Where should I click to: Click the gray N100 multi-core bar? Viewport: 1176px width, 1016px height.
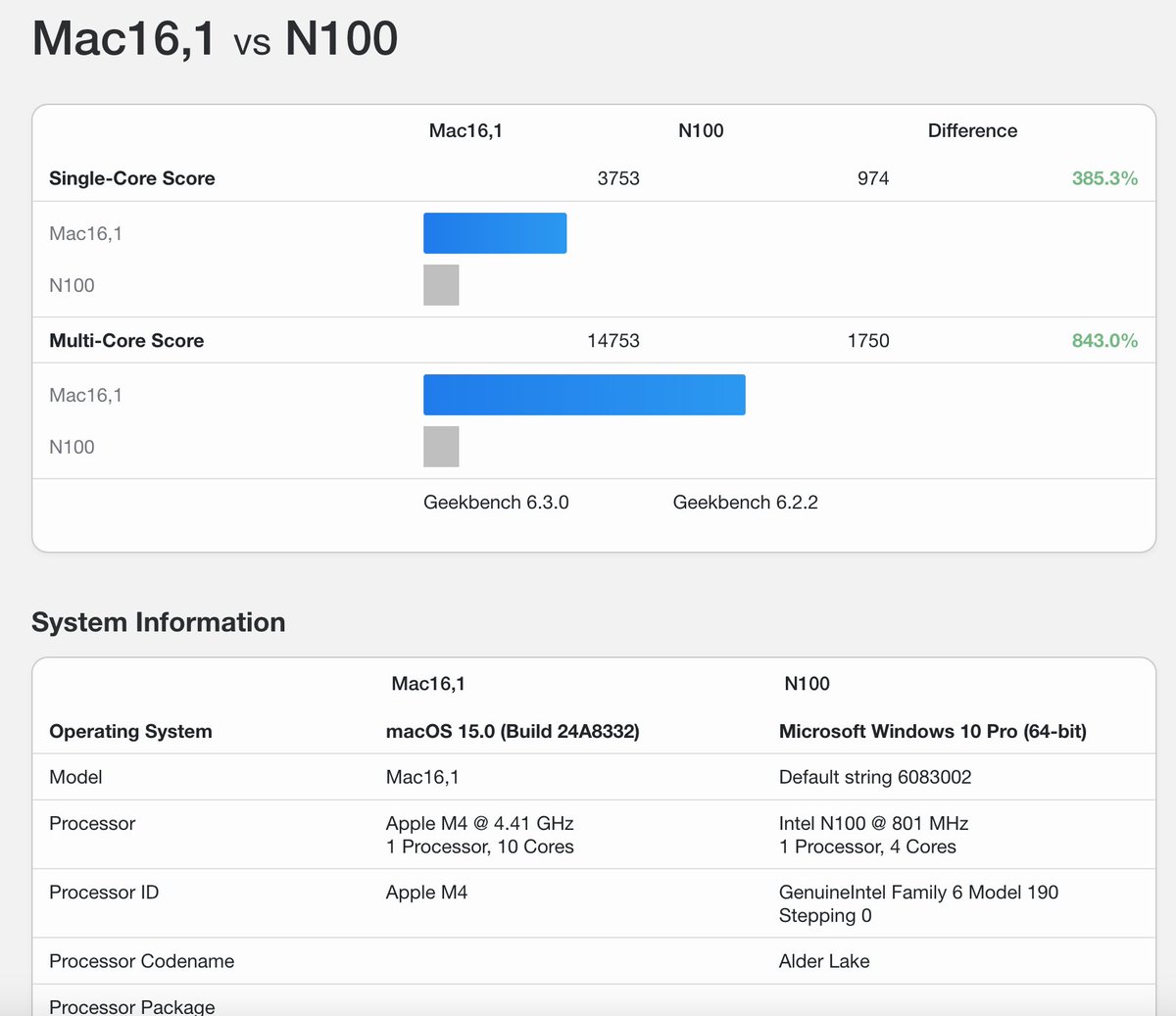tap(441, 447)
